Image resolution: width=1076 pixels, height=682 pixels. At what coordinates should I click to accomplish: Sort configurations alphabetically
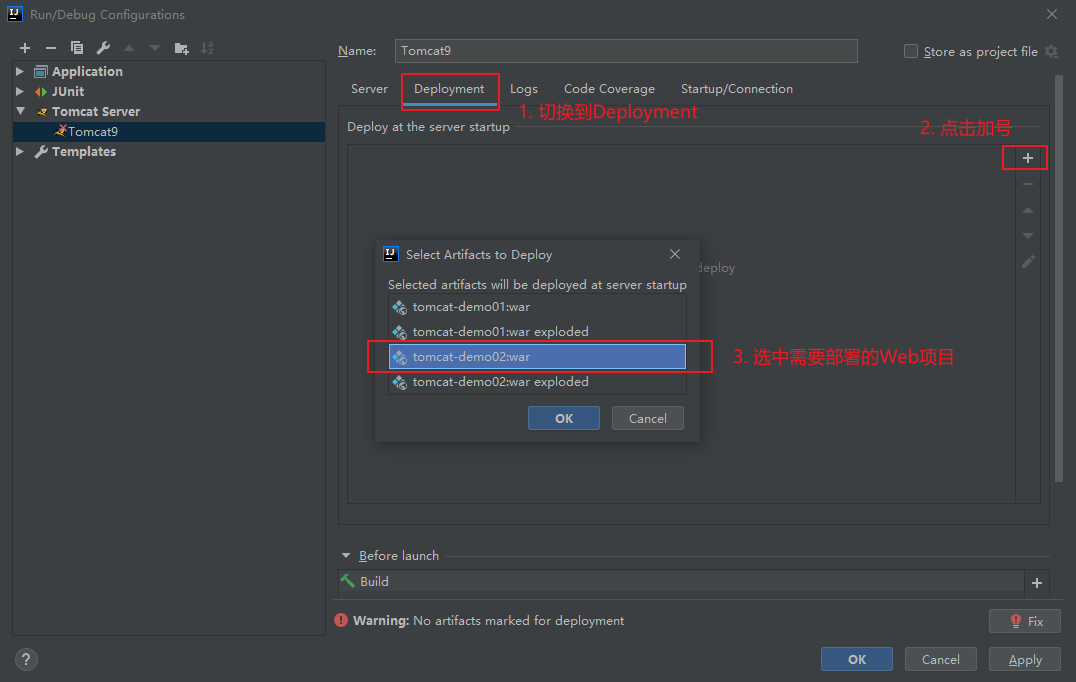pos(207,48)
